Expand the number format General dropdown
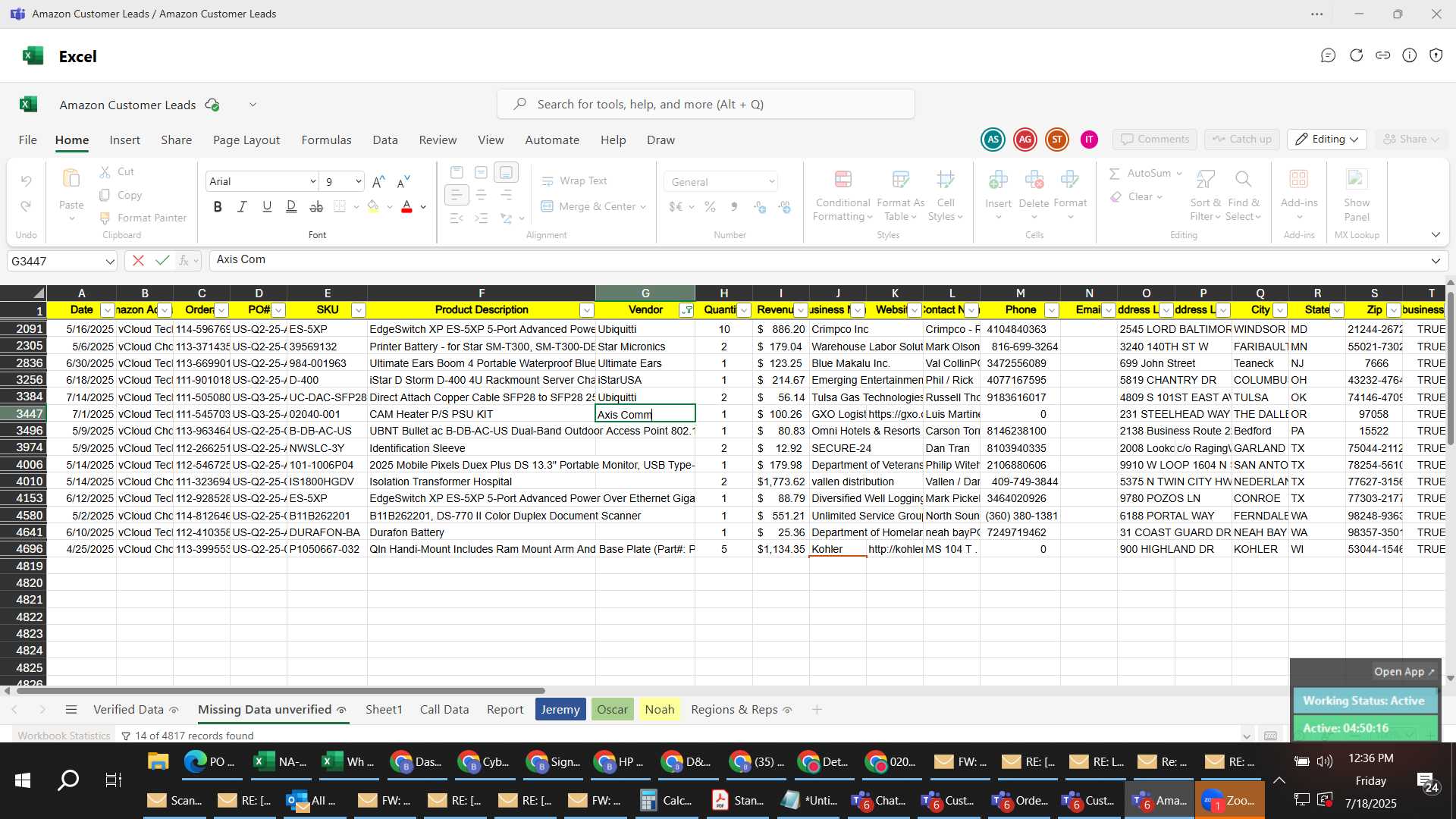1456x819 pixels. pos(772,182)
